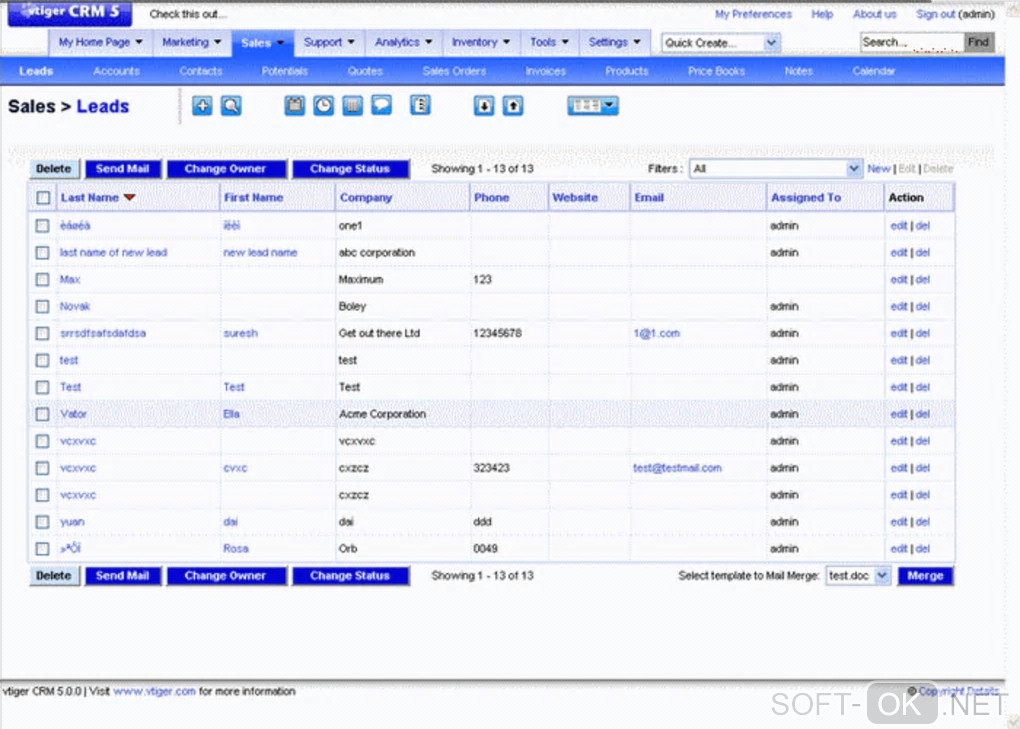Switch to the Potentials tab
The height and width of the screenshot is (729, 1020).
coord(284,72)
